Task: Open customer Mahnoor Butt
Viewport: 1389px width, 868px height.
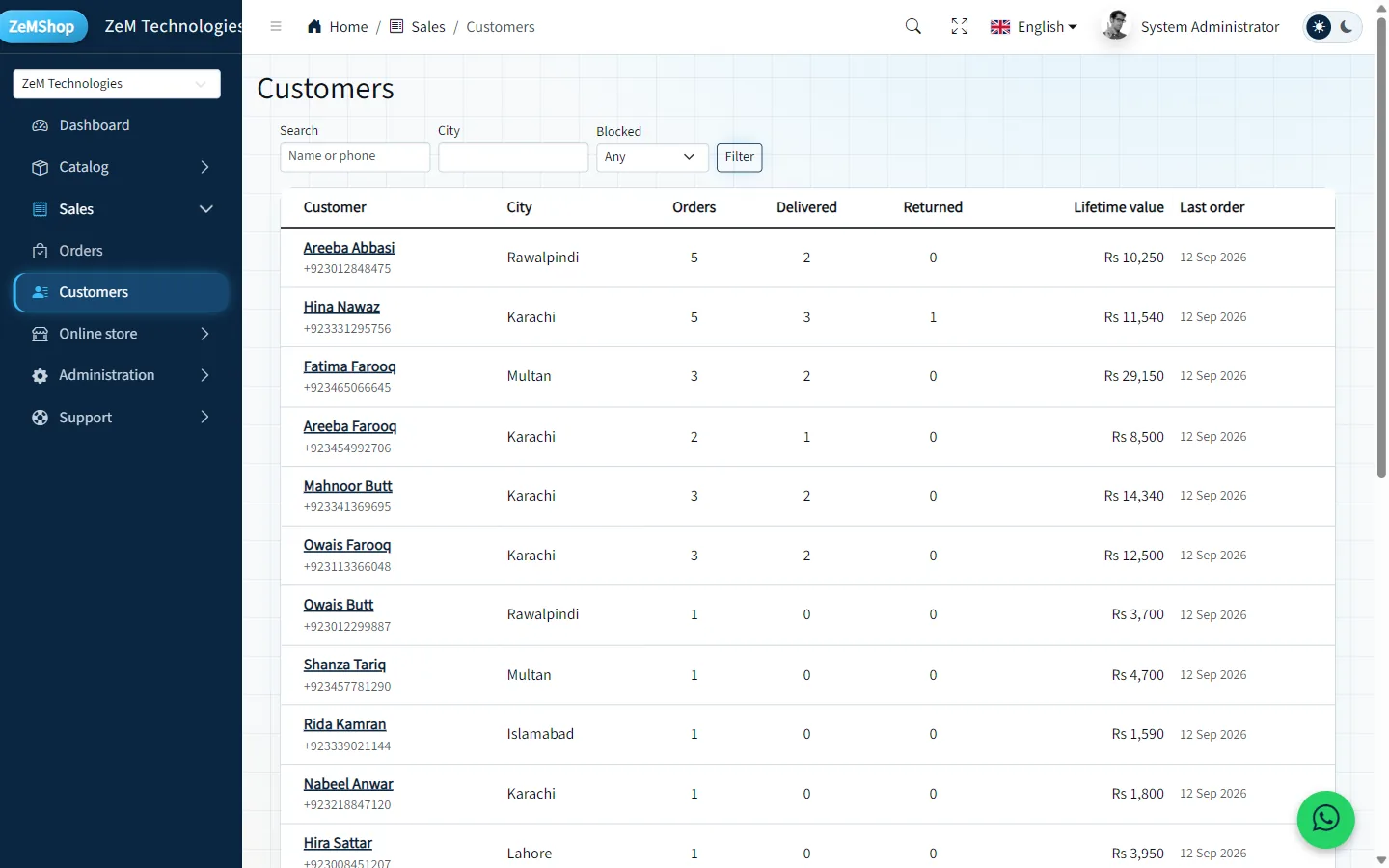Action: click(348, 486)
